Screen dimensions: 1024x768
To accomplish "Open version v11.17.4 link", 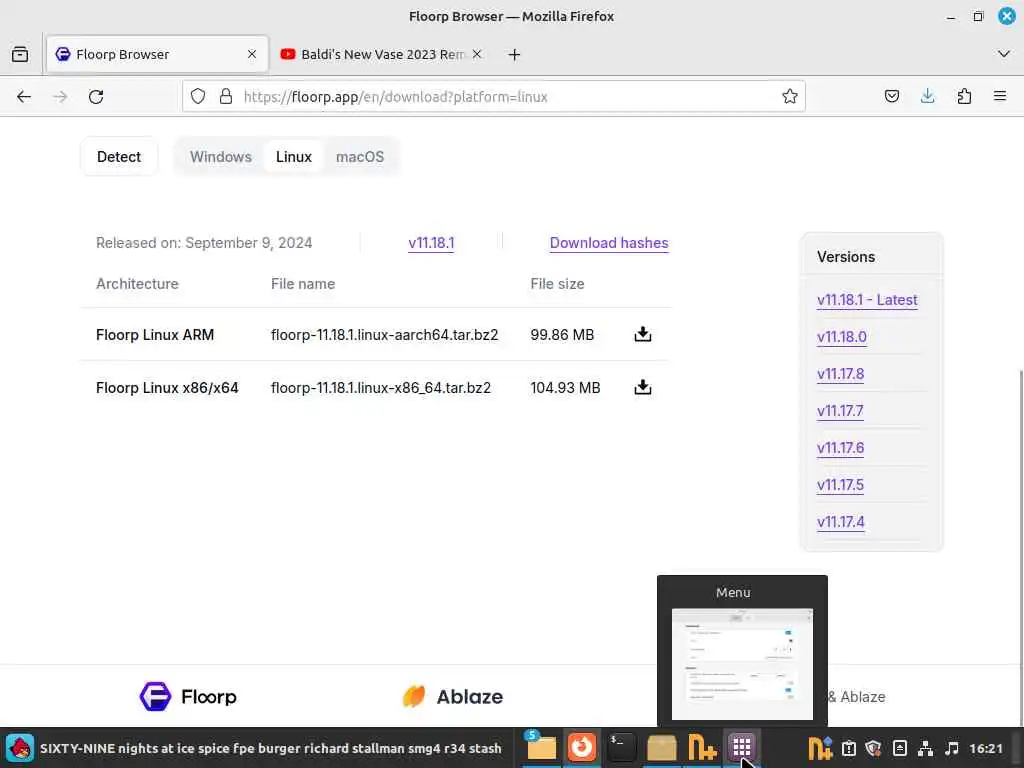I will (x=840, y=522).
